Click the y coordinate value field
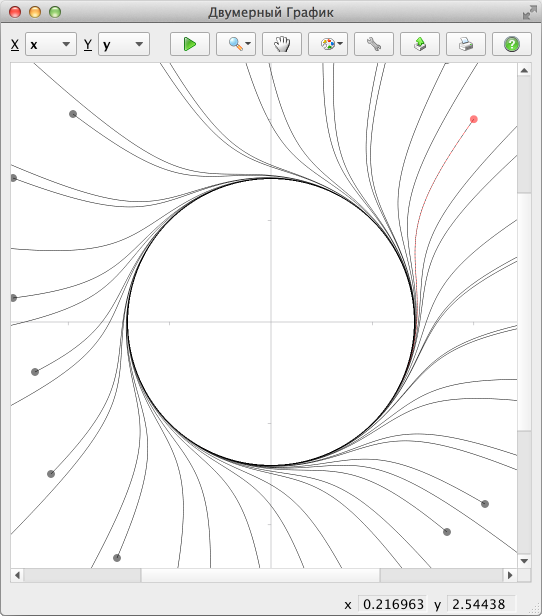The image size is (542, 616). coord(481,604)
